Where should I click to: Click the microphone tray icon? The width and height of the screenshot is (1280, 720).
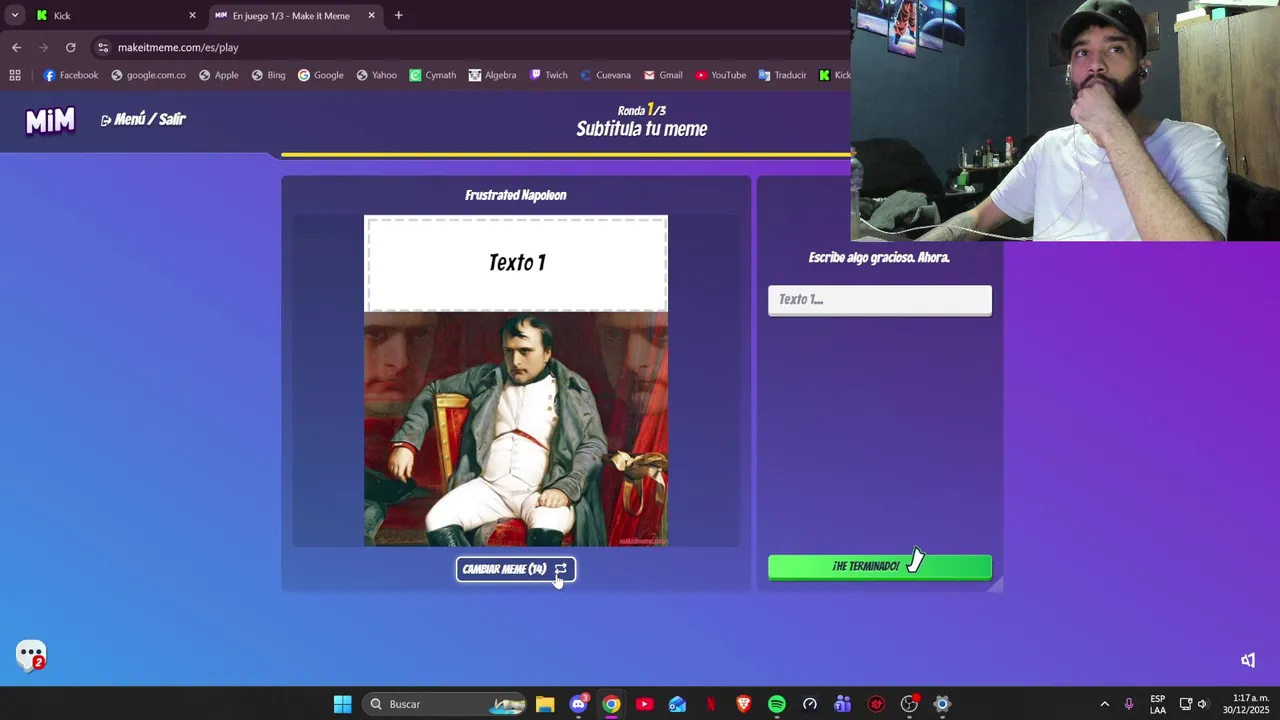(x=1129, y=704)
